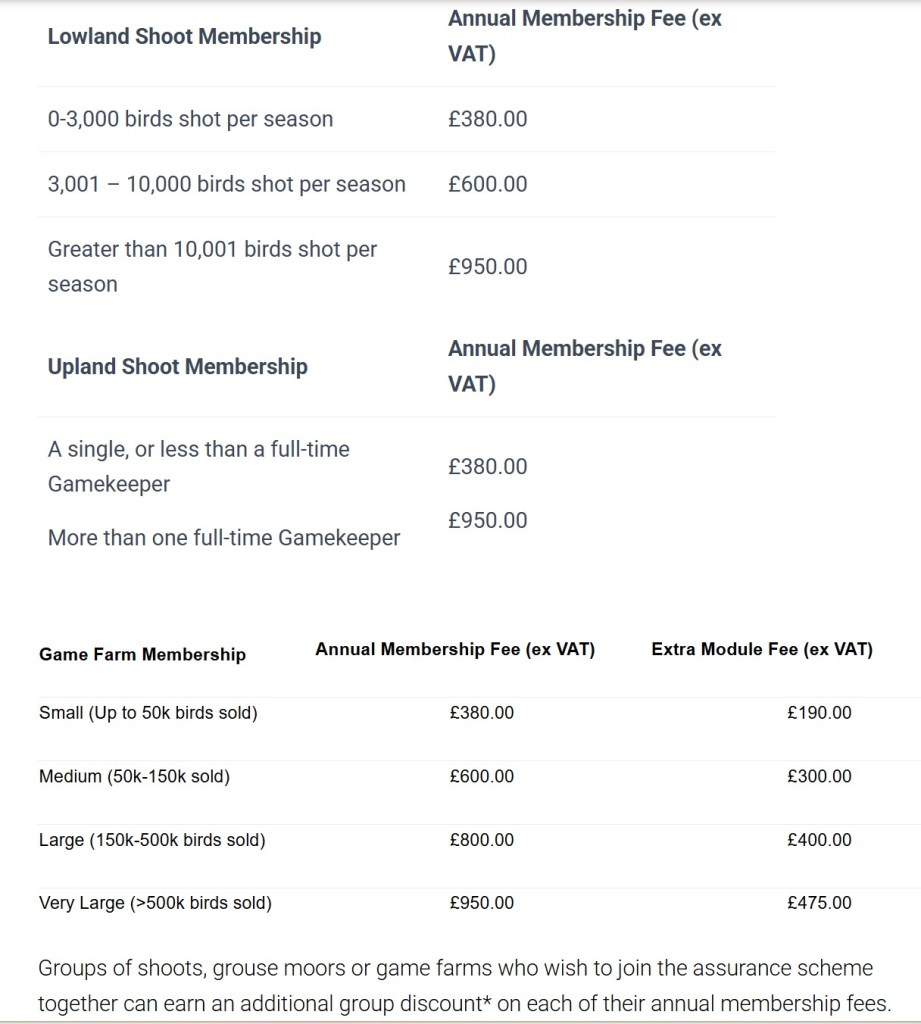Select single or less than full-time Gamekeeper
This screenshot has width=921, height=1024.
coord(198,466)
